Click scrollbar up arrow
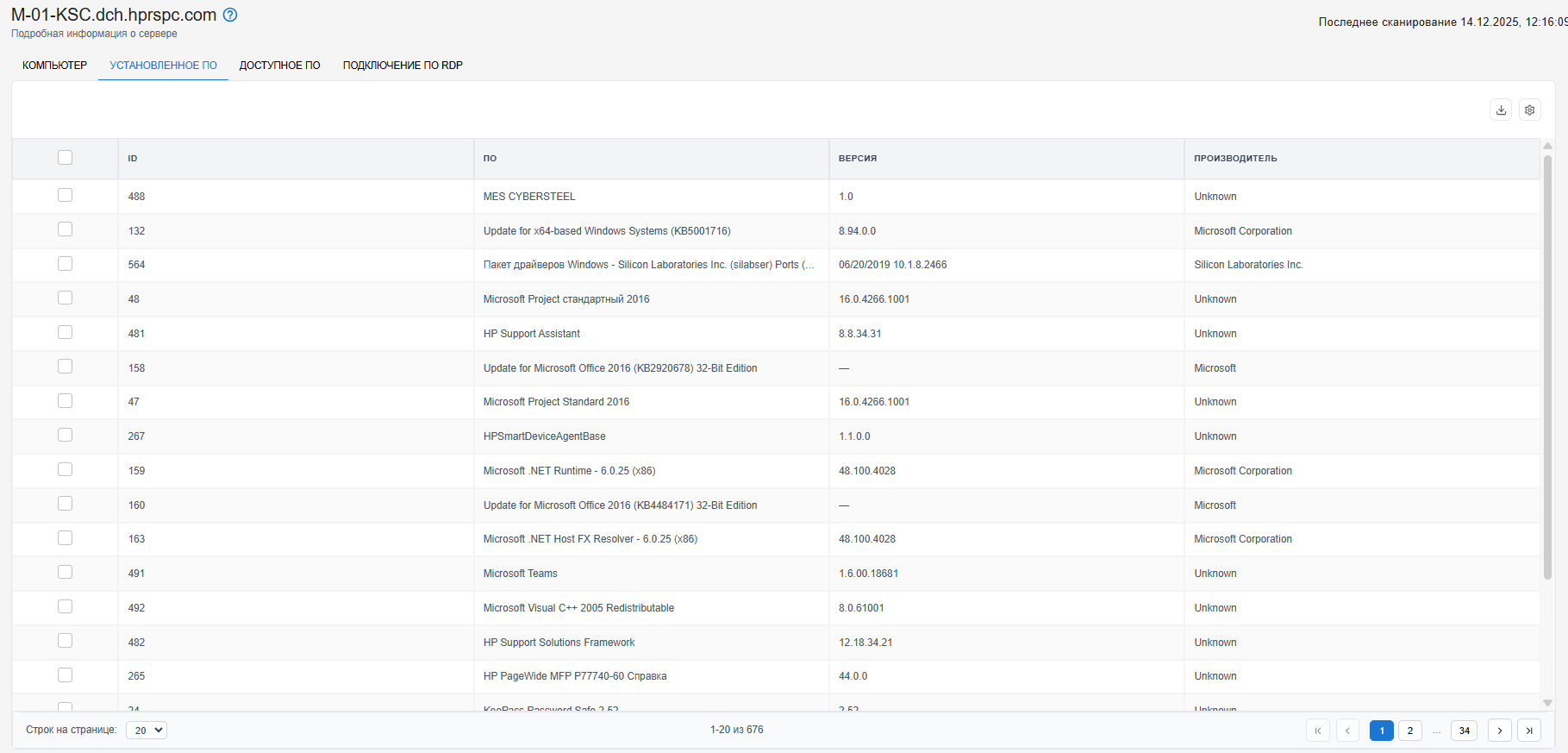1568x753 pixels. tap(1547, 146)
